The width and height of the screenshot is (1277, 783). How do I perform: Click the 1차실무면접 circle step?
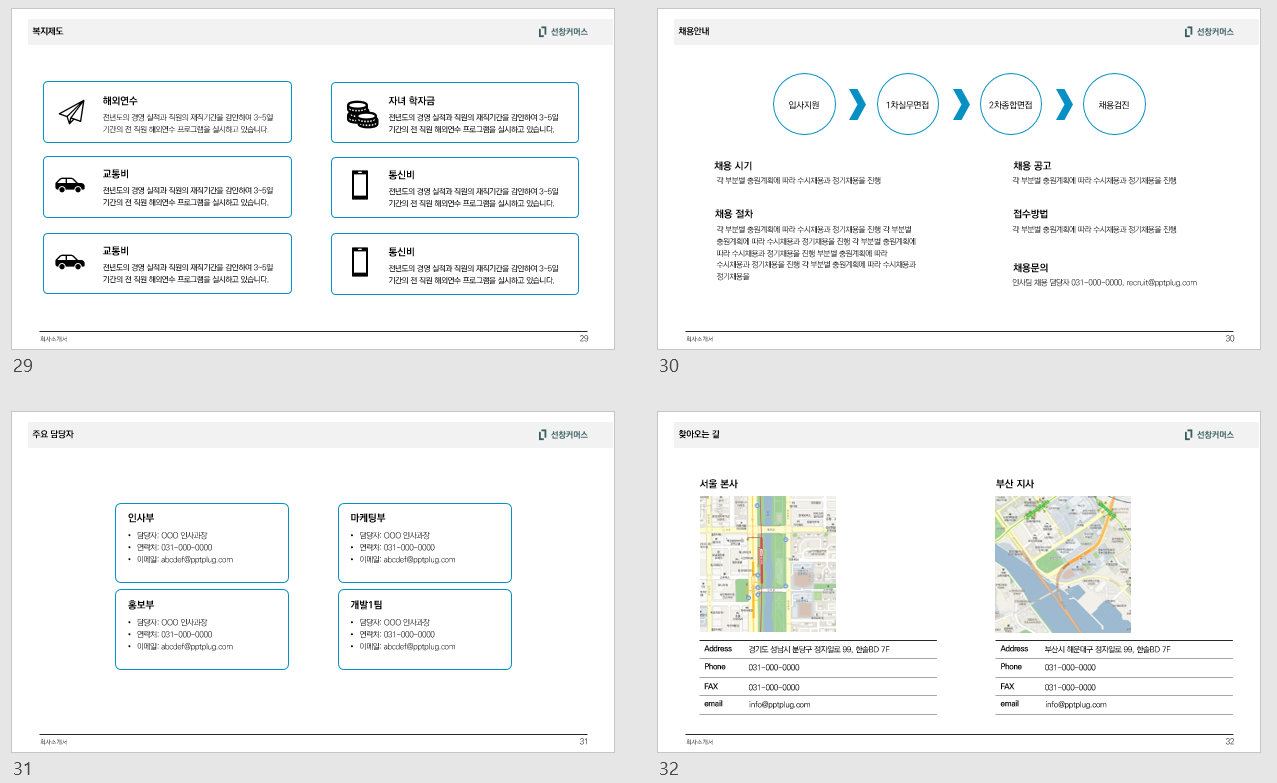(907, 104)
